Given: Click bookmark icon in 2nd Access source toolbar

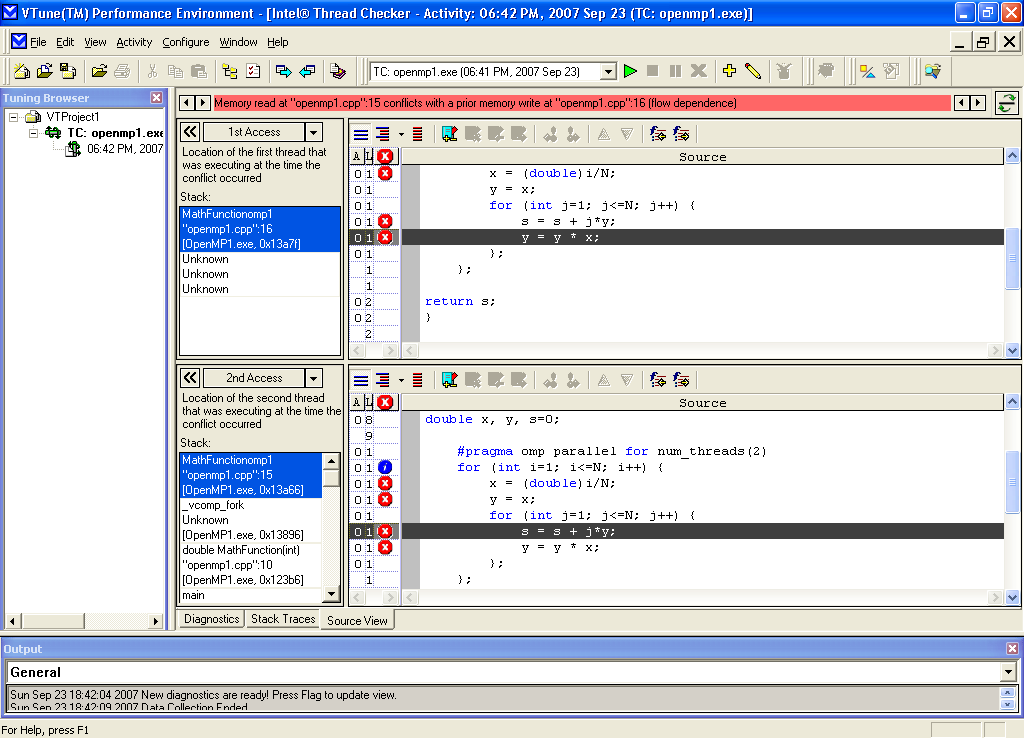Looking at the screenshot, I should (x=449, y=380).
